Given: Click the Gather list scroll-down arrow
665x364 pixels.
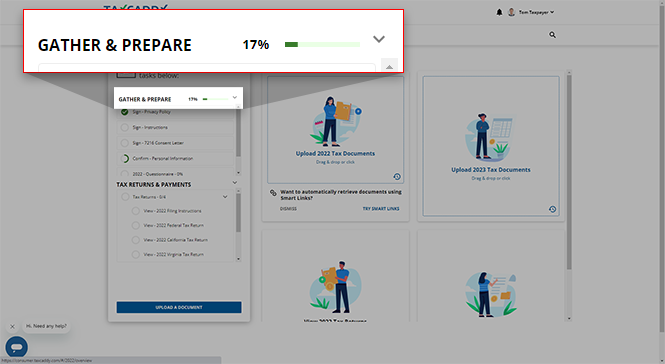Looking at the screenshot, I should pyautogui.click(x=238, y=173).
